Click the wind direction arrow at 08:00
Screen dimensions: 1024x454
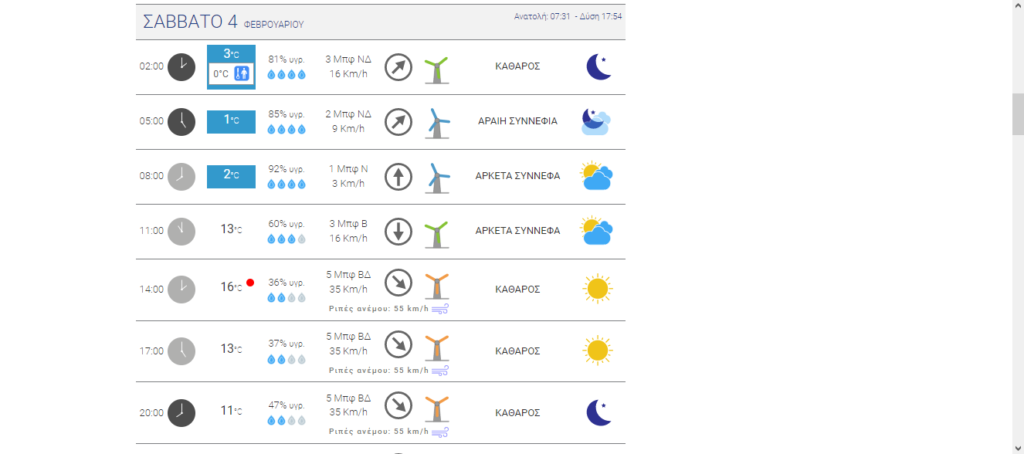pyautogui.click(x=398, y=177)
